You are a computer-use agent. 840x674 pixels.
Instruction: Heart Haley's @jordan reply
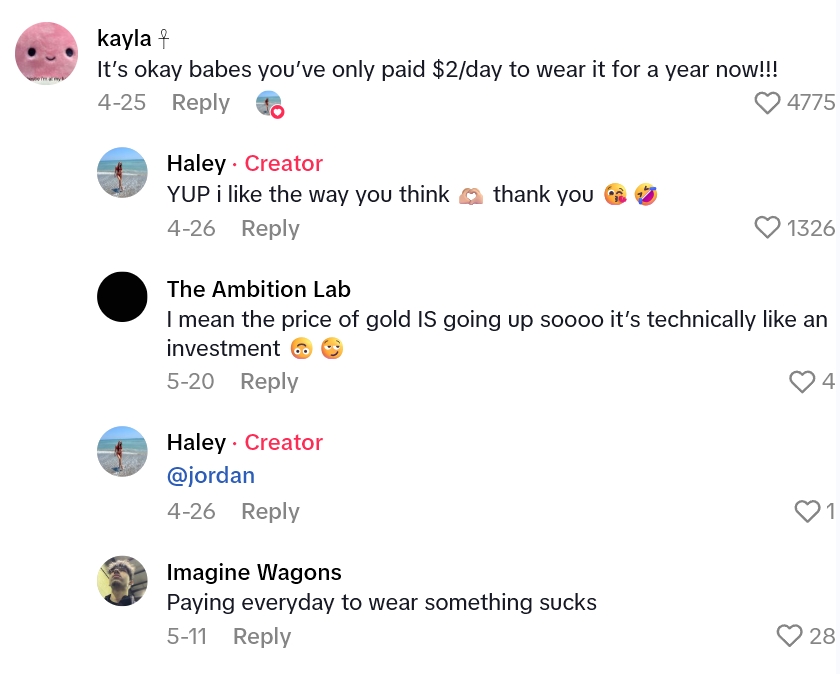tap(807, 511)
